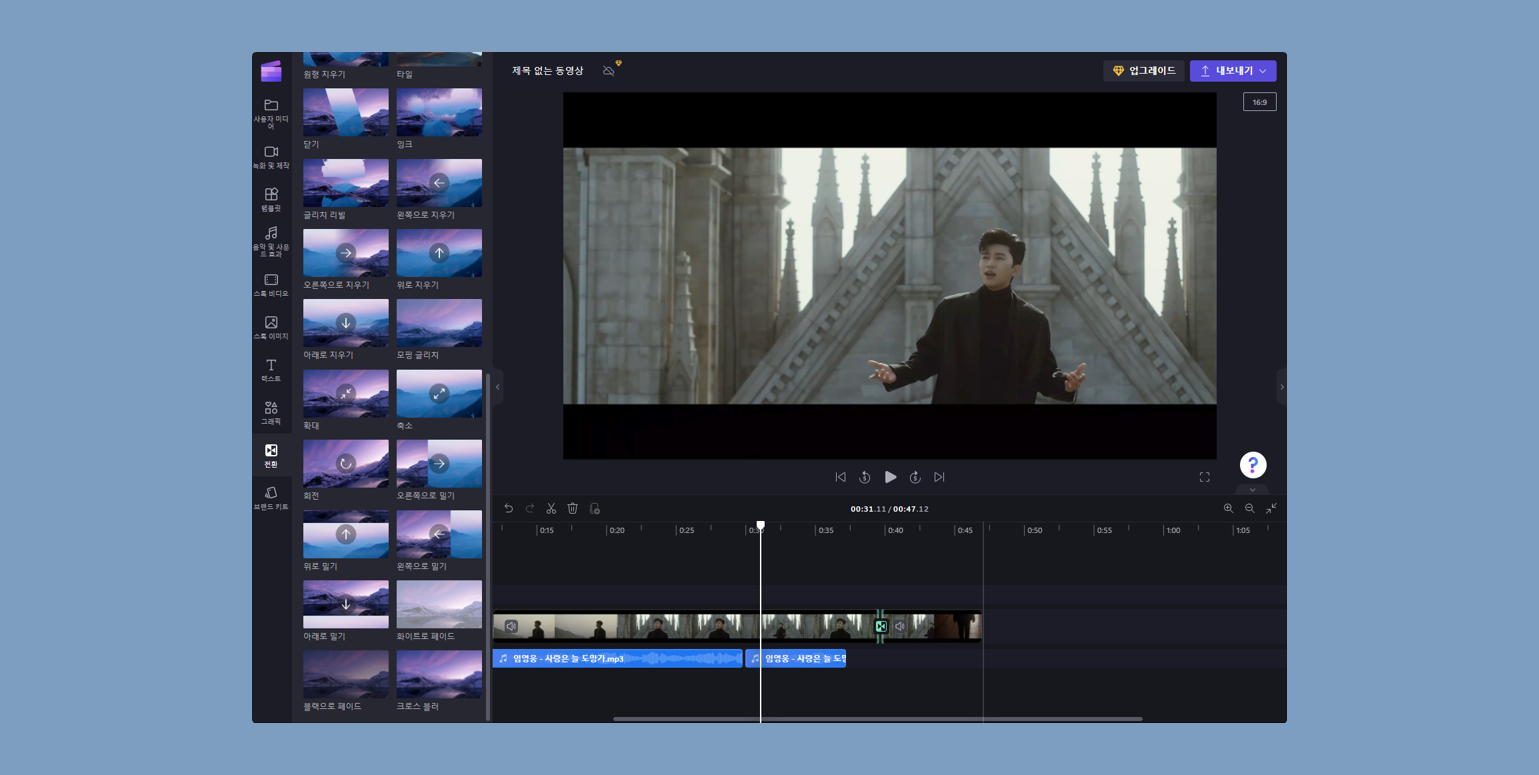
Task: Collapse the help widget chevron
Action: (1252, 490)
